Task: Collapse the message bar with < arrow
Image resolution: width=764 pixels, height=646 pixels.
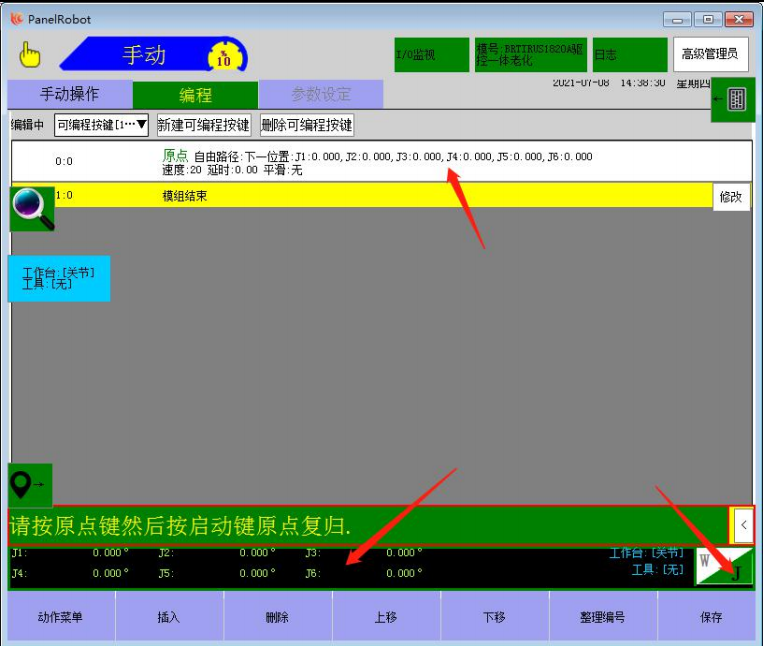Action: pyautogui.click(x=743, y=525)
